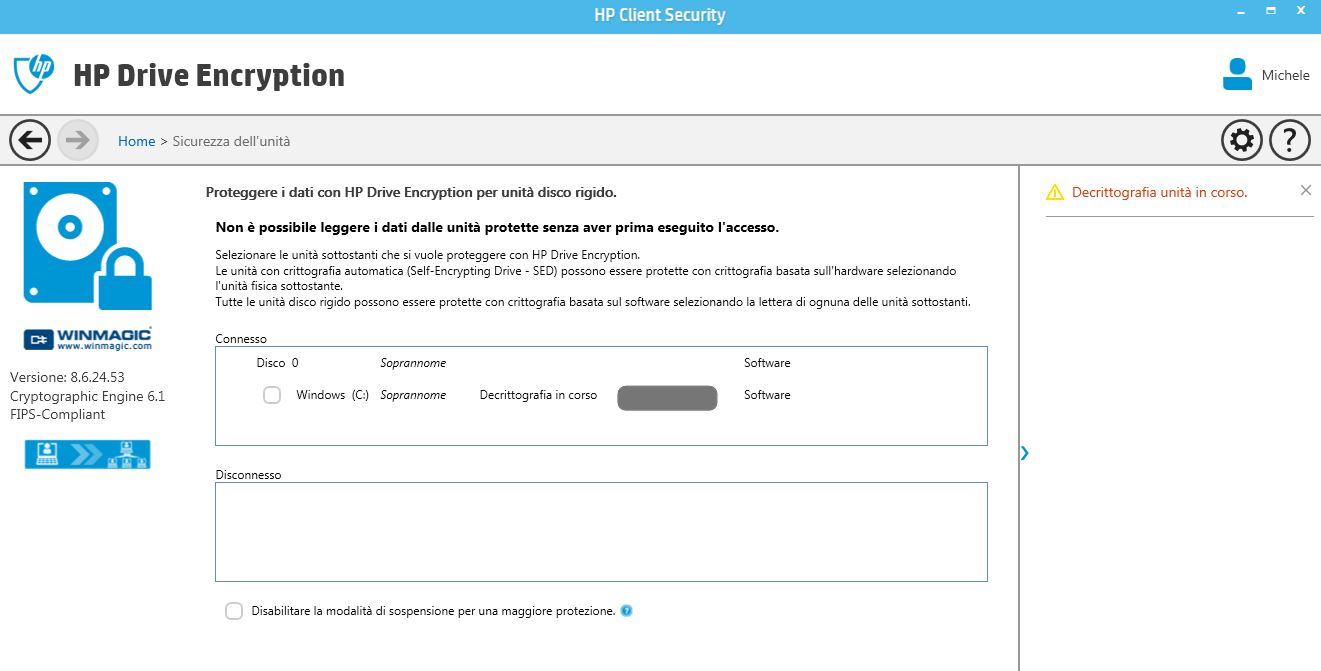Open Sicurezza dell'unità breadcrumb item
This screenshot has width=1321, height=671.
click(229, 141)
